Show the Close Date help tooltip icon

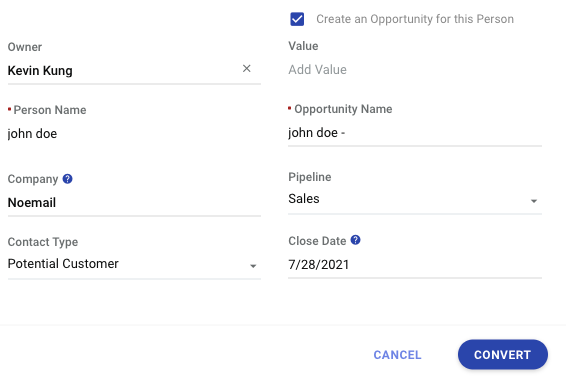pyautogui.click(x=356, y=240)
